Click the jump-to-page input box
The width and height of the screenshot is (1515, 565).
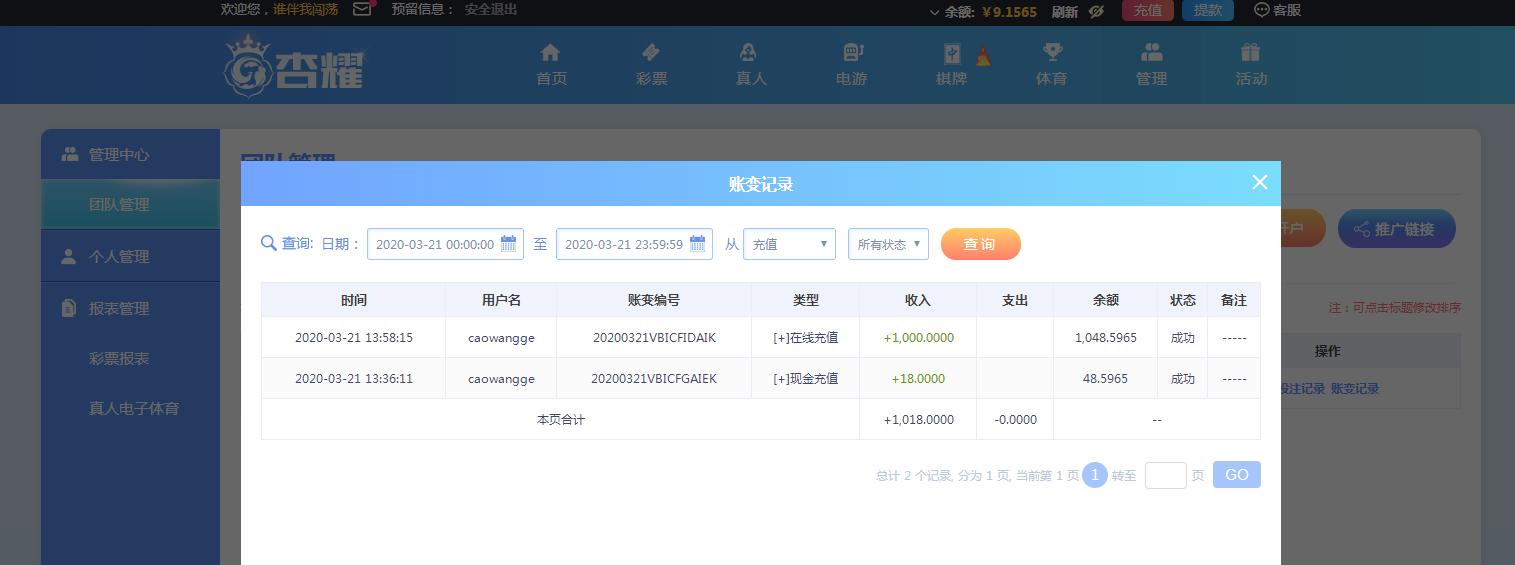click(1165, 475)
